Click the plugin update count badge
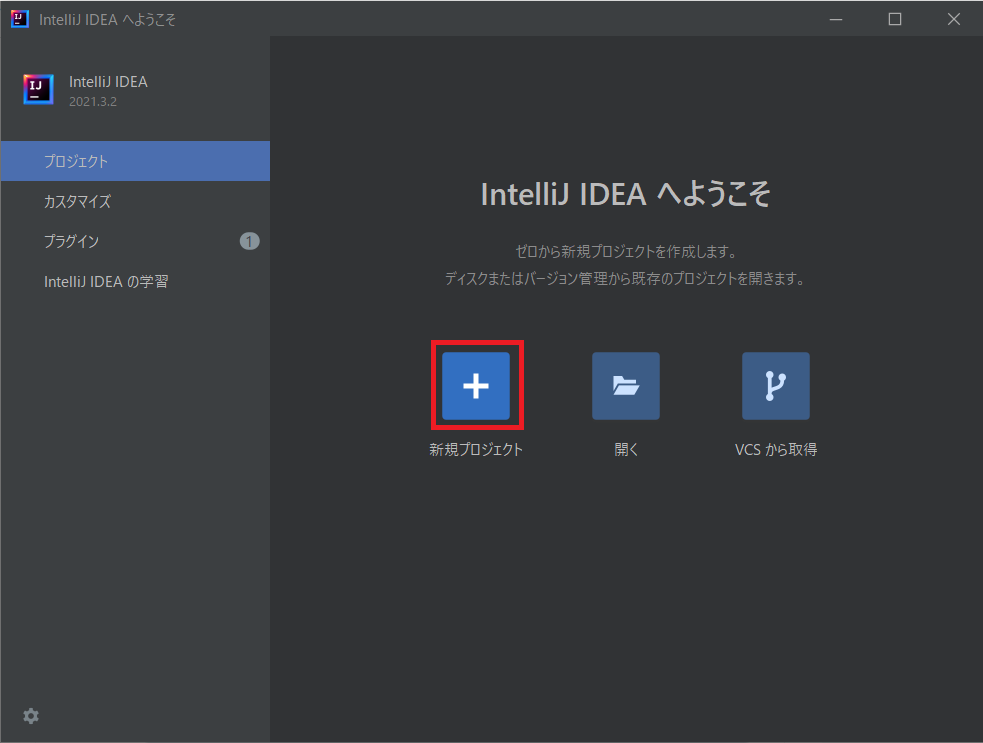This screenshot has width=983, height=743. [250, 241]
